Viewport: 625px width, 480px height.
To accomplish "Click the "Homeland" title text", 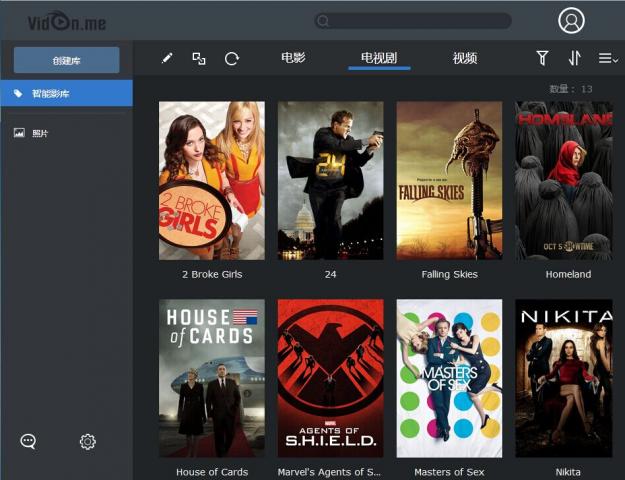I will [x=568, y=274].
